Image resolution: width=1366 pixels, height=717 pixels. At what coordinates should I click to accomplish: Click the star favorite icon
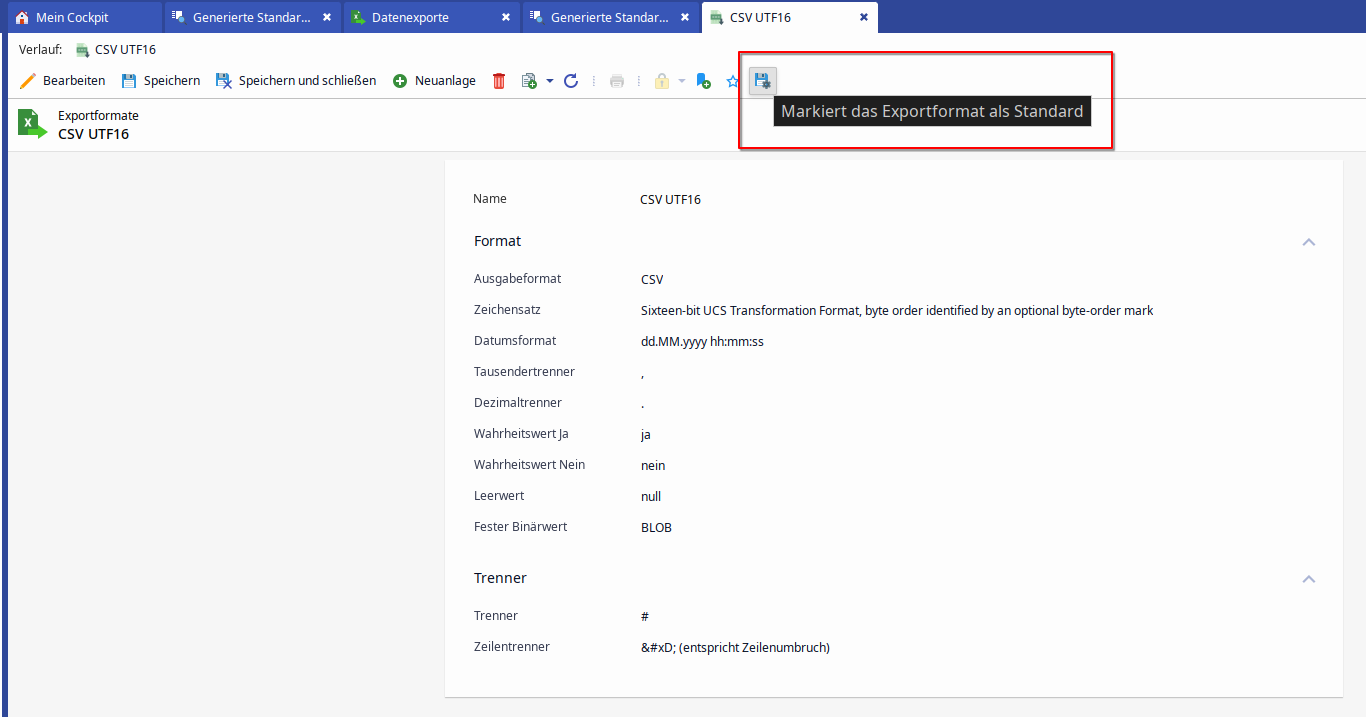coord(732,81)
